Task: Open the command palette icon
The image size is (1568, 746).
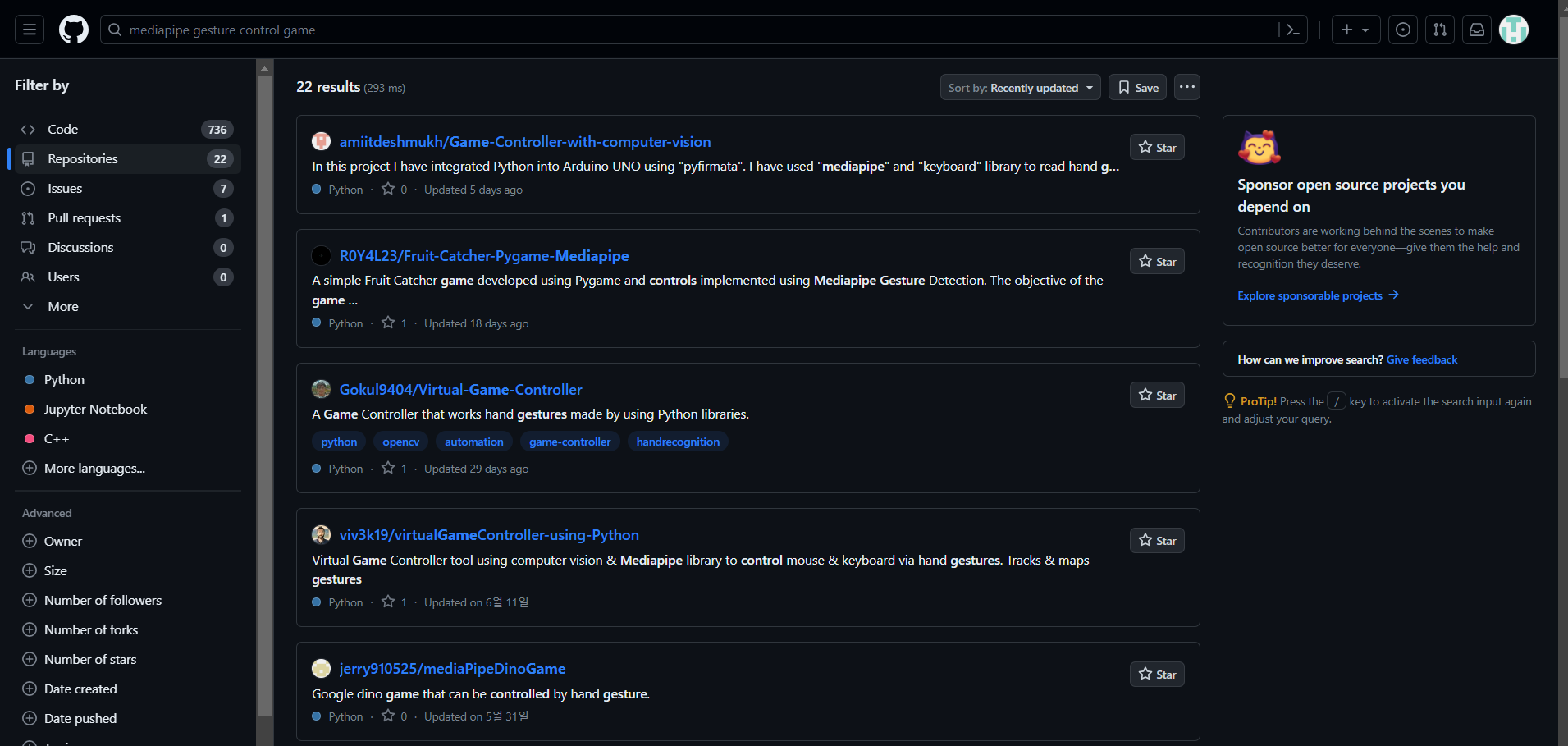Action: (1293, 30)
